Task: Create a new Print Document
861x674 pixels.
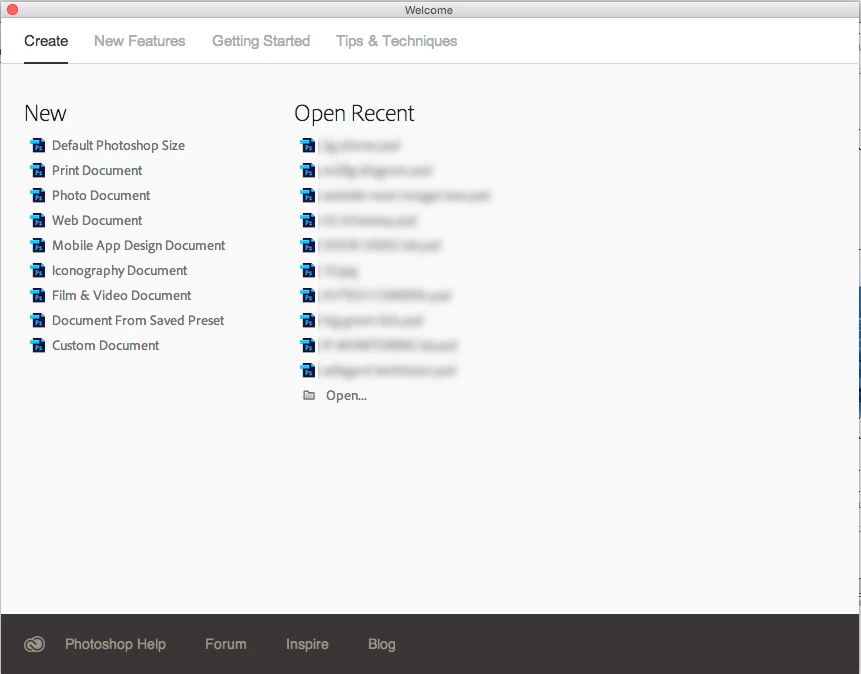Action: 97,170
